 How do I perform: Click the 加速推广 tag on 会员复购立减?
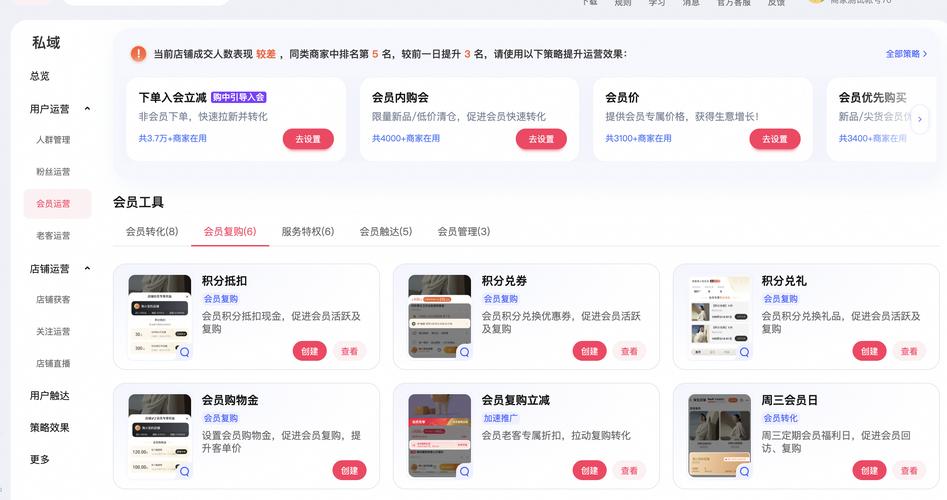coord(501,418)
